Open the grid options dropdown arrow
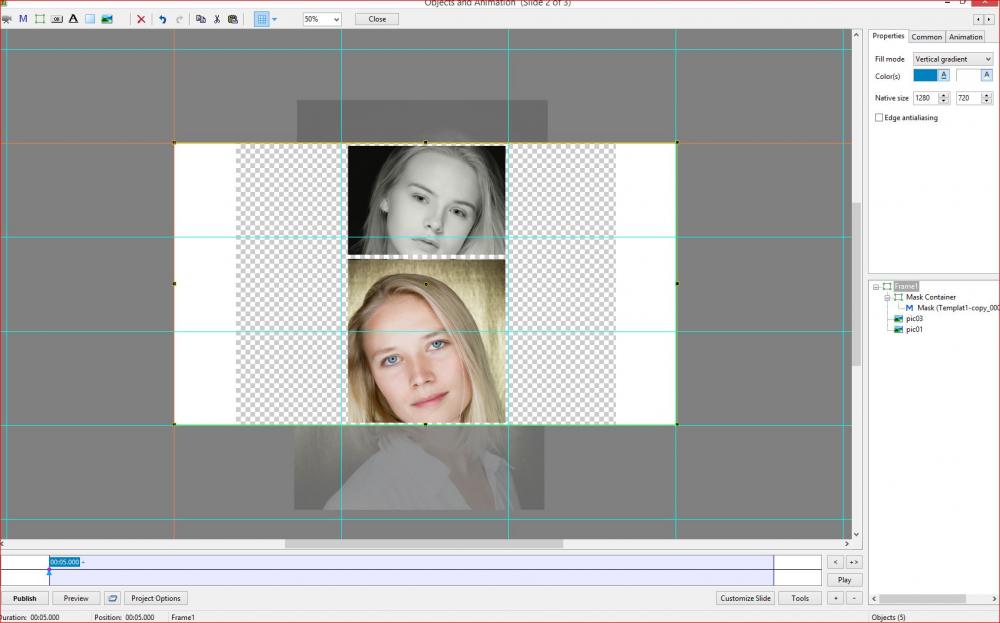This screenshot has height=623, width=1000. coord(275,19)
